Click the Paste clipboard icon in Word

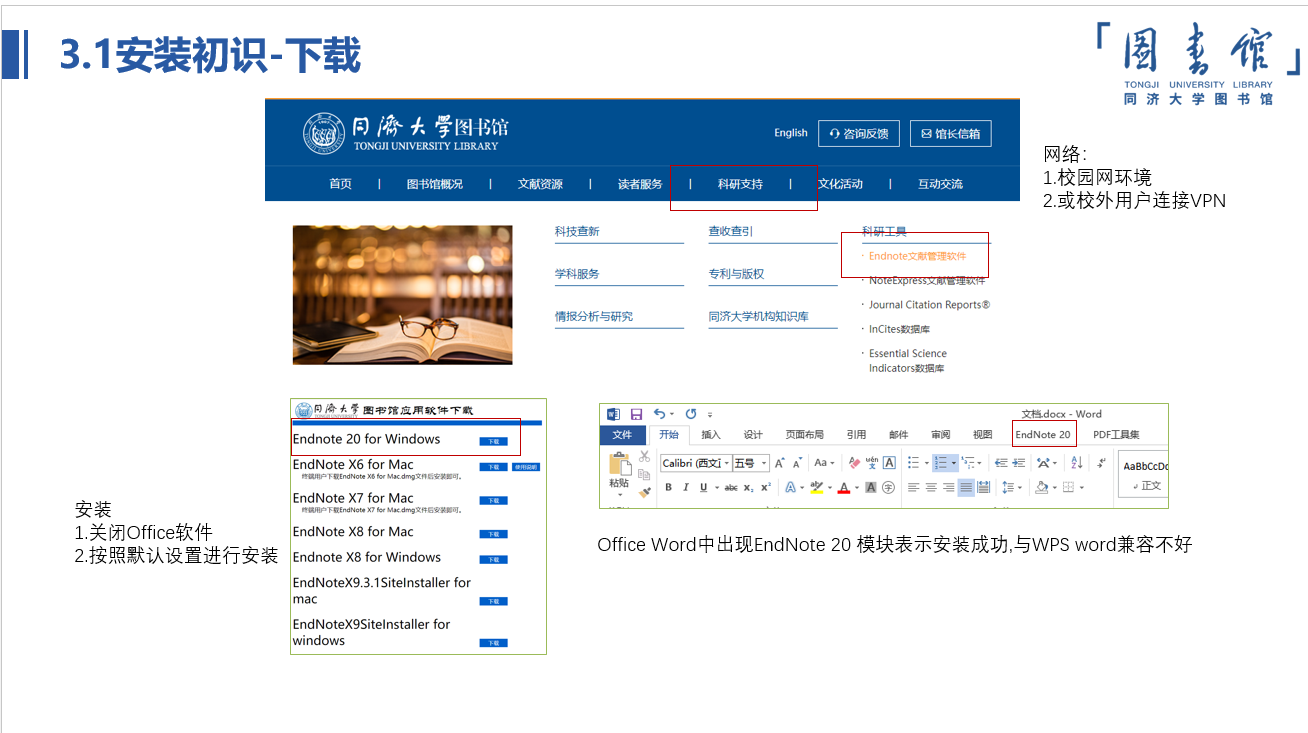click(x=620, y=463)
